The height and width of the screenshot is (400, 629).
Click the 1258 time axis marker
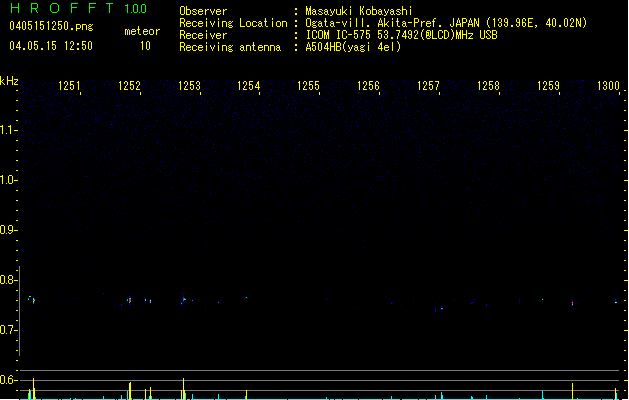click(x=488, y=86)
